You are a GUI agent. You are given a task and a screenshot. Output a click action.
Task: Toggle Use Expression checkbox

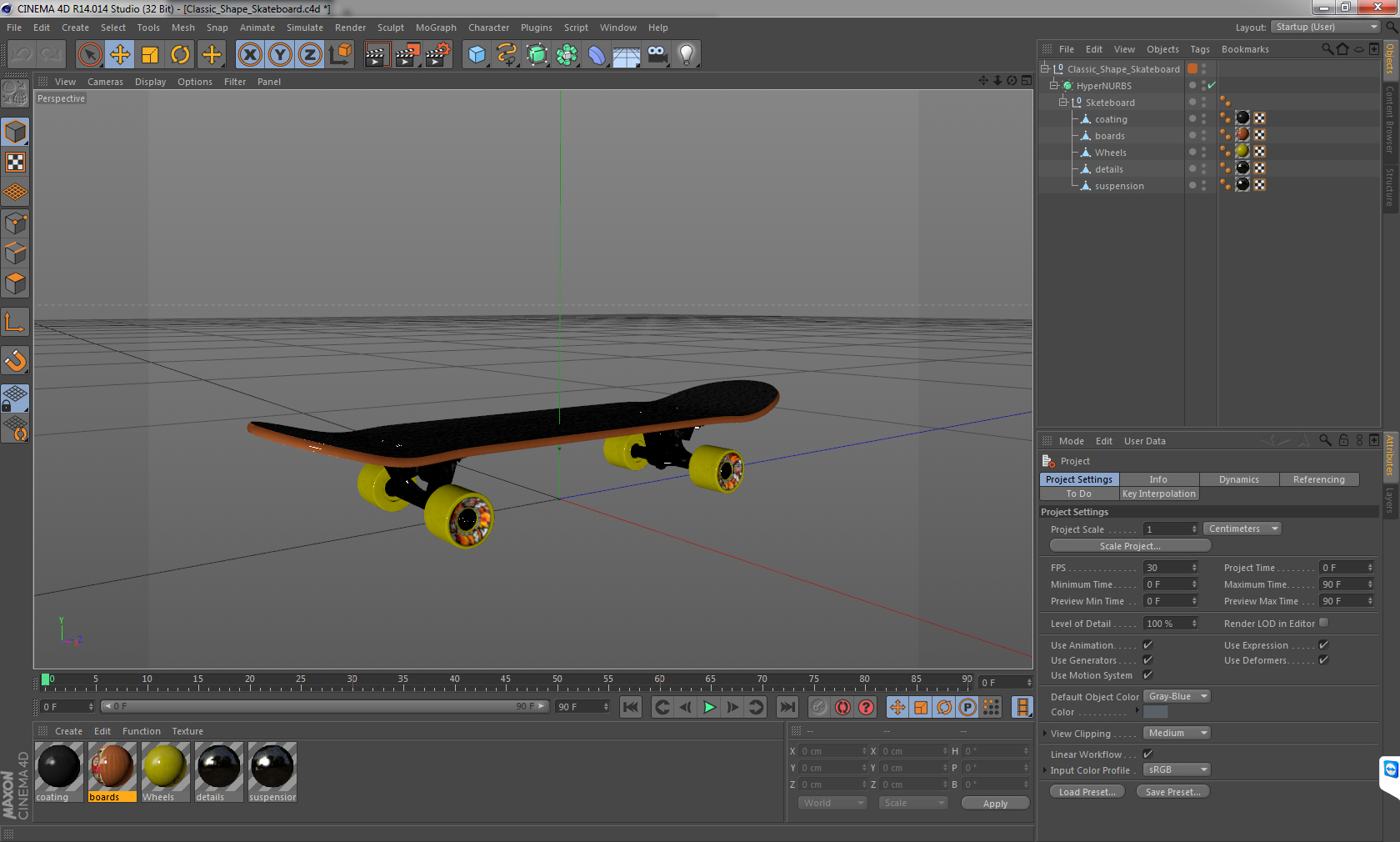(1323, 644)
